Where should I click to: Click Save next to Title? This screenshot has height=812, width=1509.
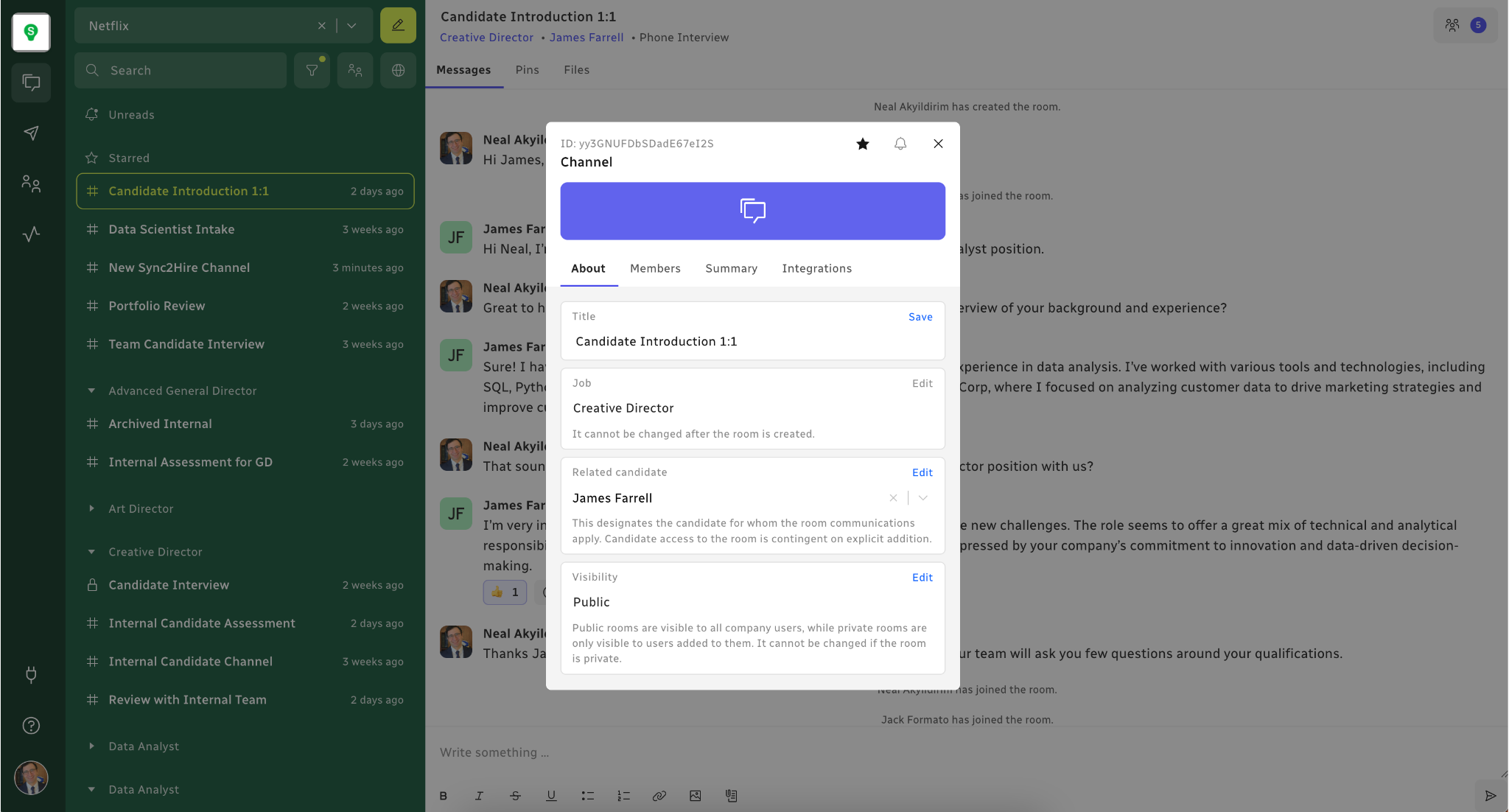tap(920, 317)
